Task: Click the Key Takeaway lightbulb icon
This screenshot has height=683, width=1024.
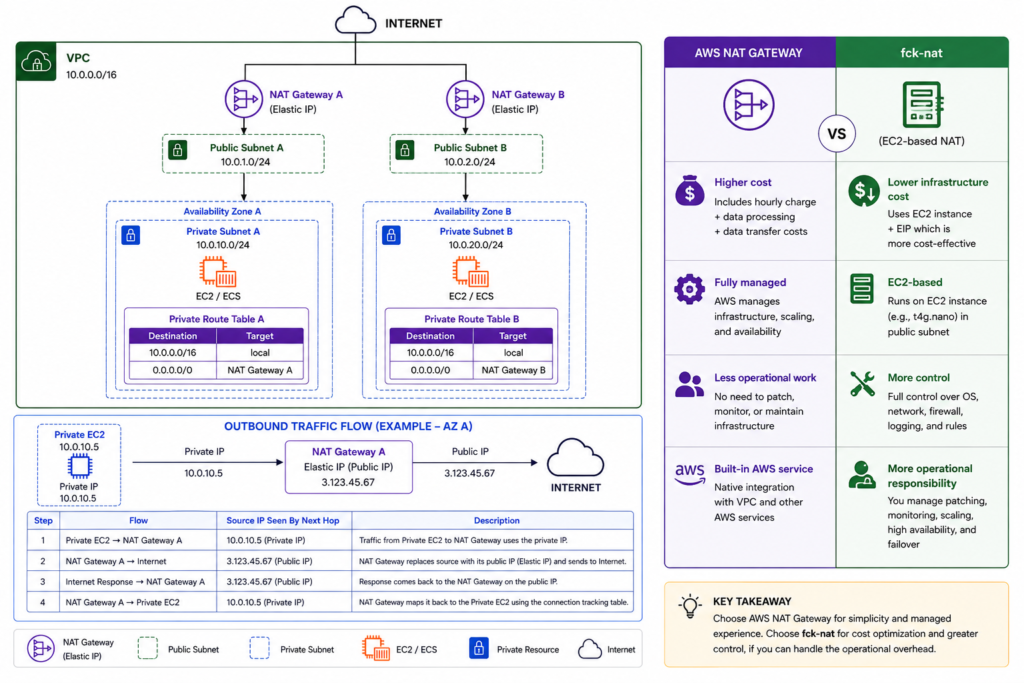Action: click(690, 607)
